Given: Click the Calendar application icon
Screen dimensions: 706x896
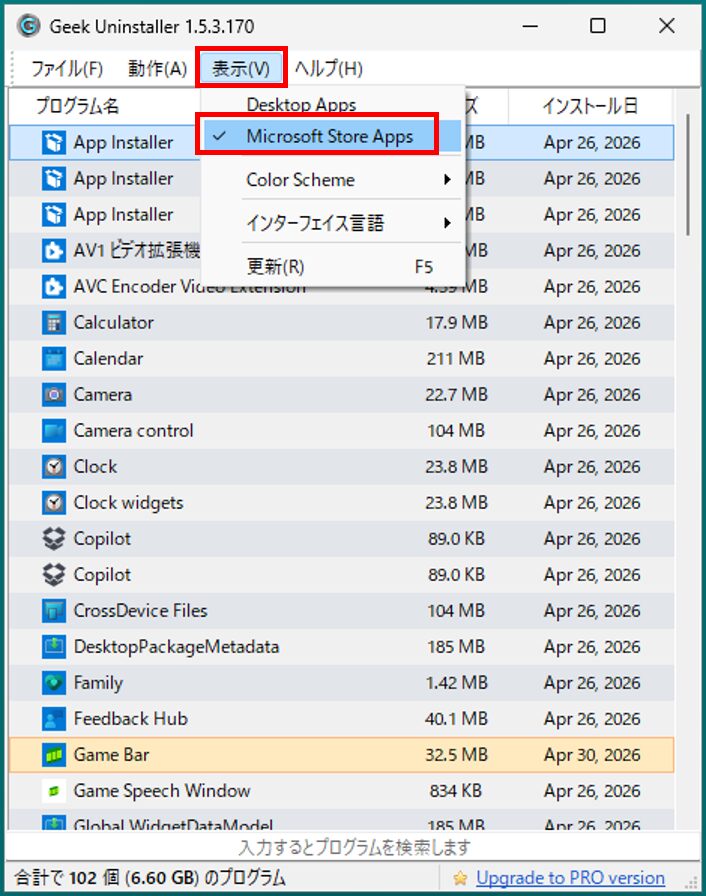Looking at the screenshot, I should 55,358.
